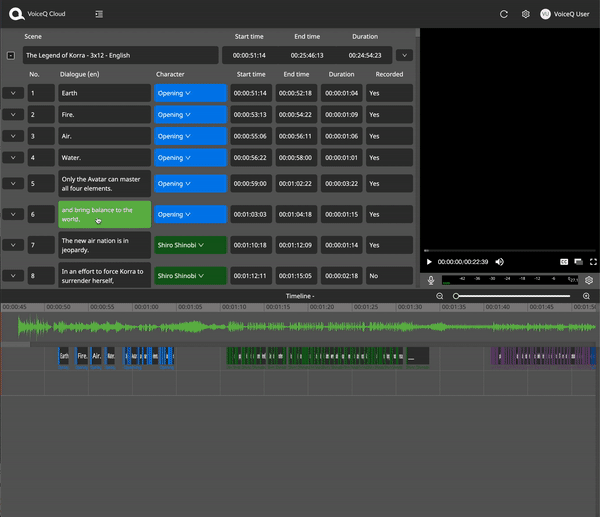Expand row 6 chevron

coord(13,214)
